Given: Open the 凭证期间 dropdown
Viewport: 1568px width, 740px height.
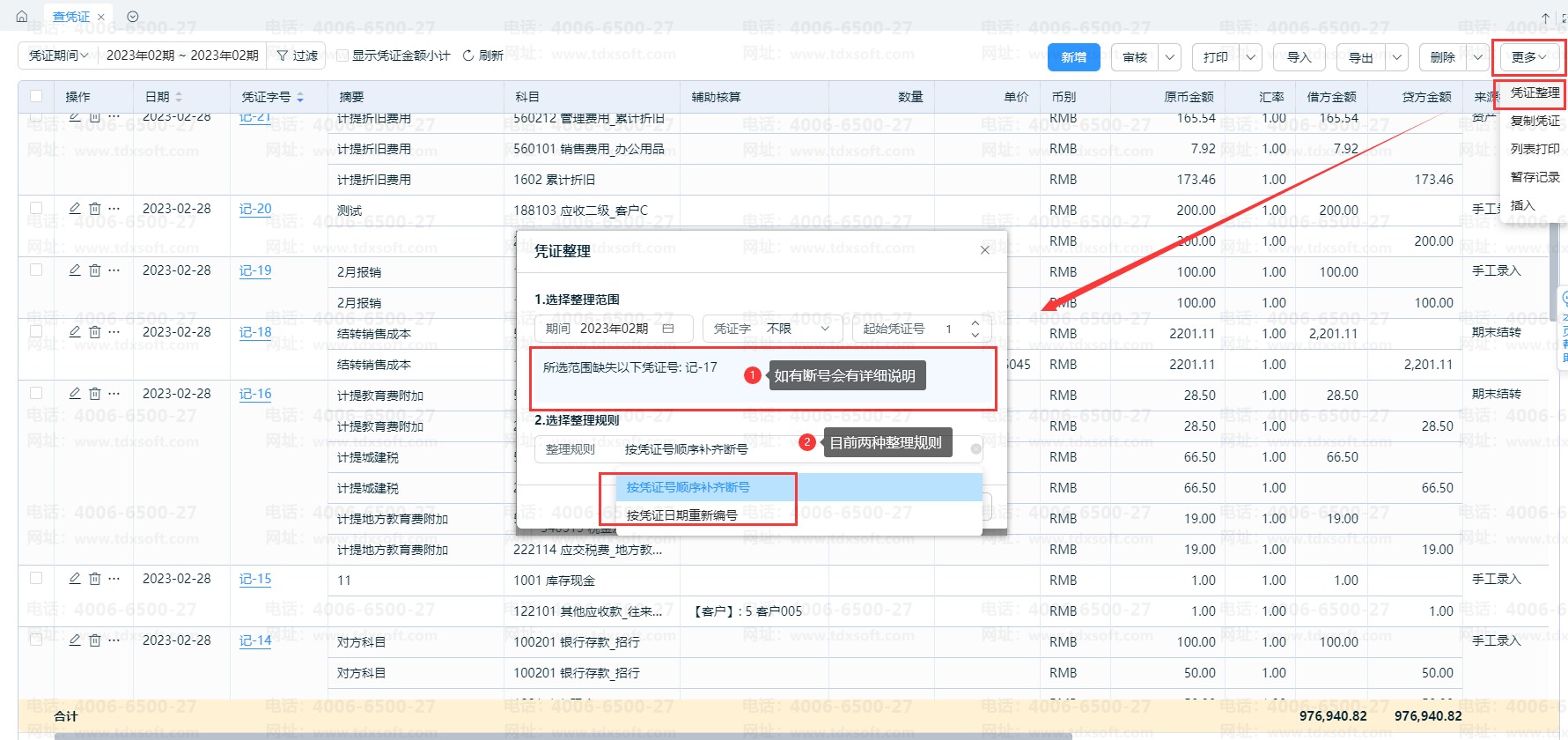Looking at the screenshot, I should (58, 55).
